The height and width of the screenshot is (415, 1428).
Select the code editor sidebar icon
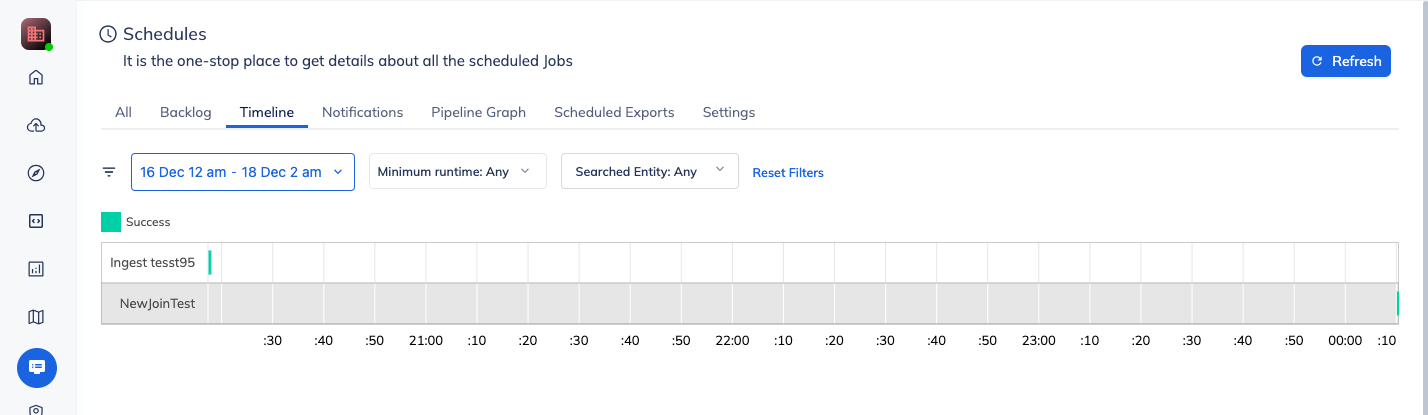point(36,221)
